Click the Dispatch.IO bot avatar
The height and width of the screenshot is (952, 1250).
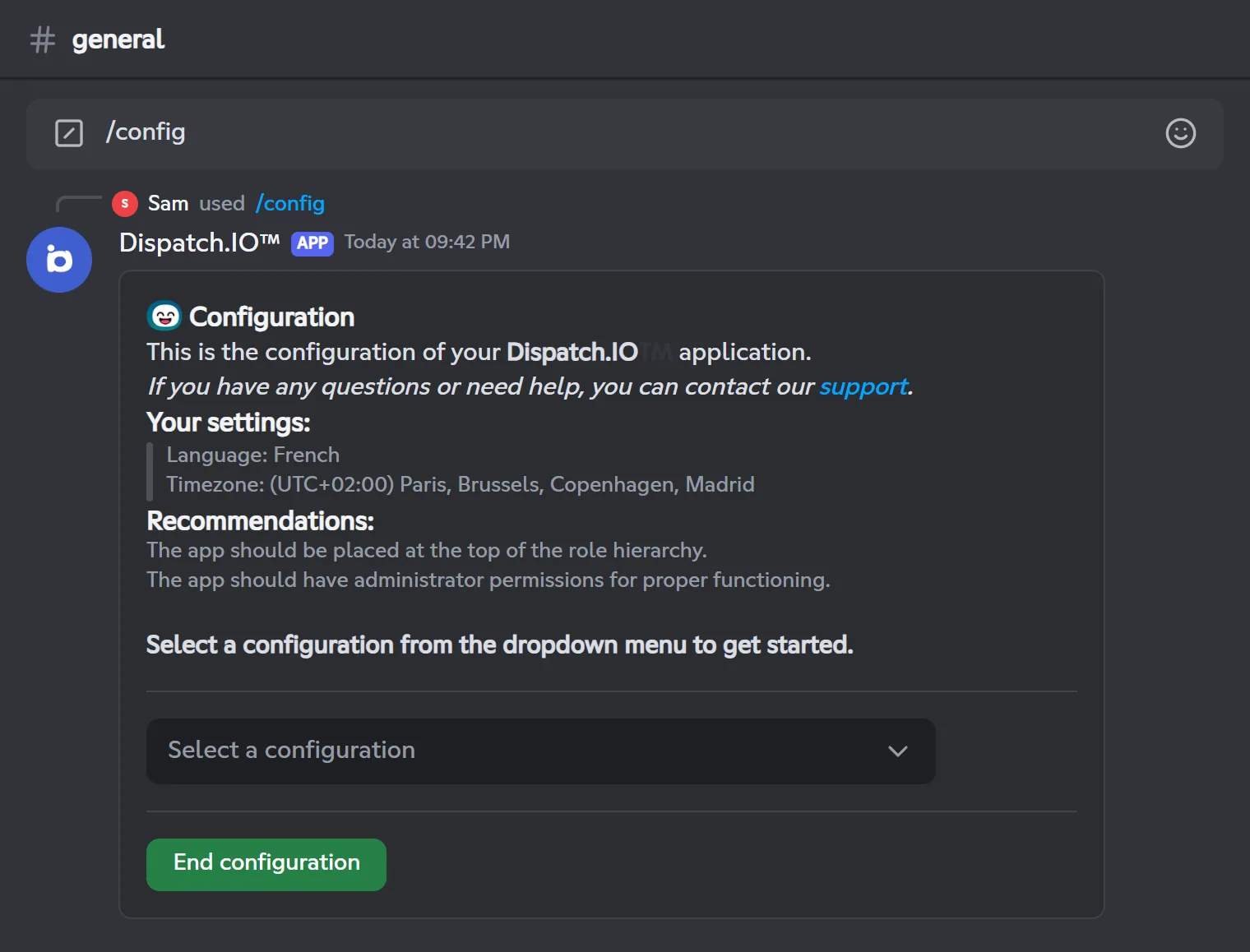59,260
